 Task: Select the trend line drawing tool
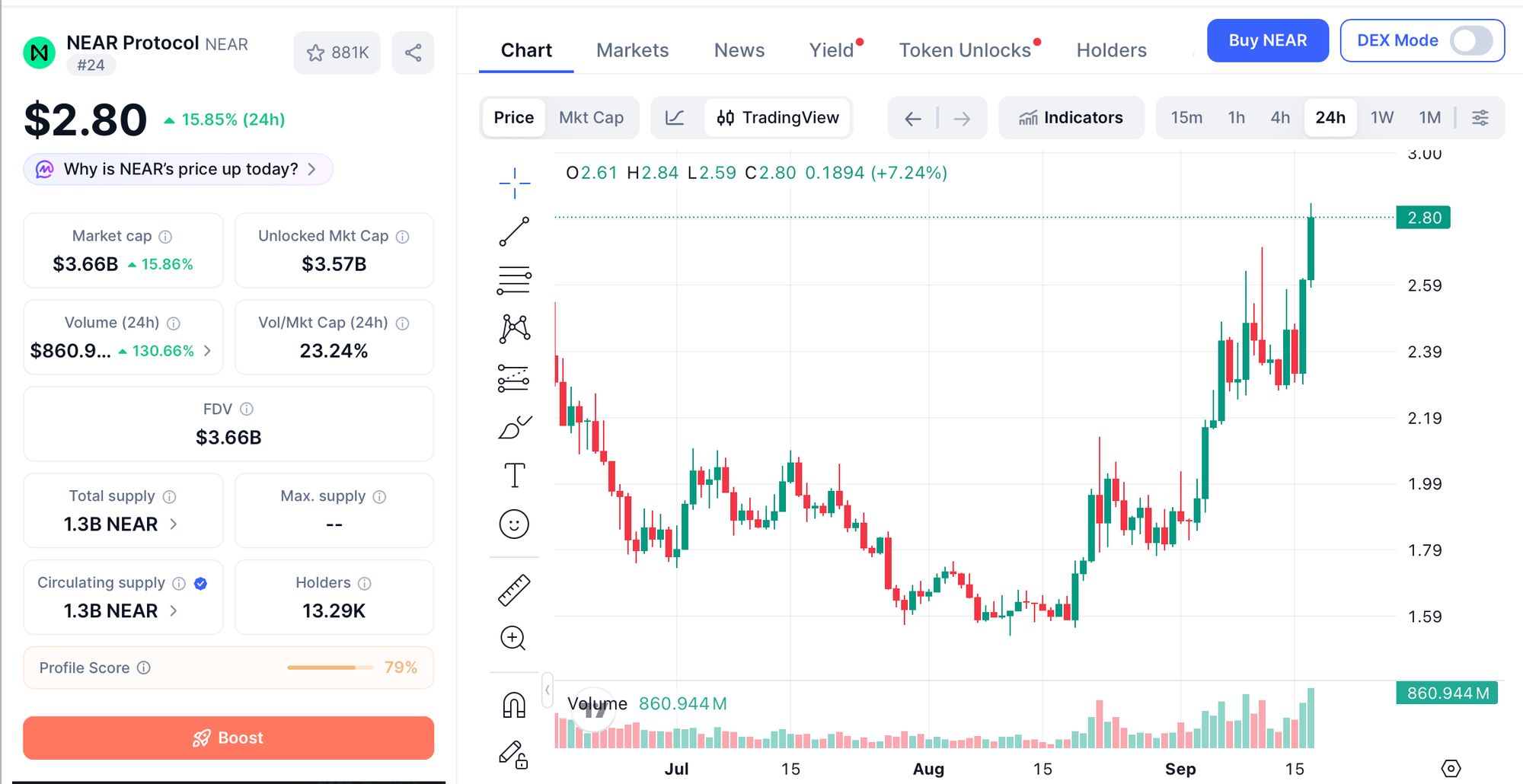(514, 231)
